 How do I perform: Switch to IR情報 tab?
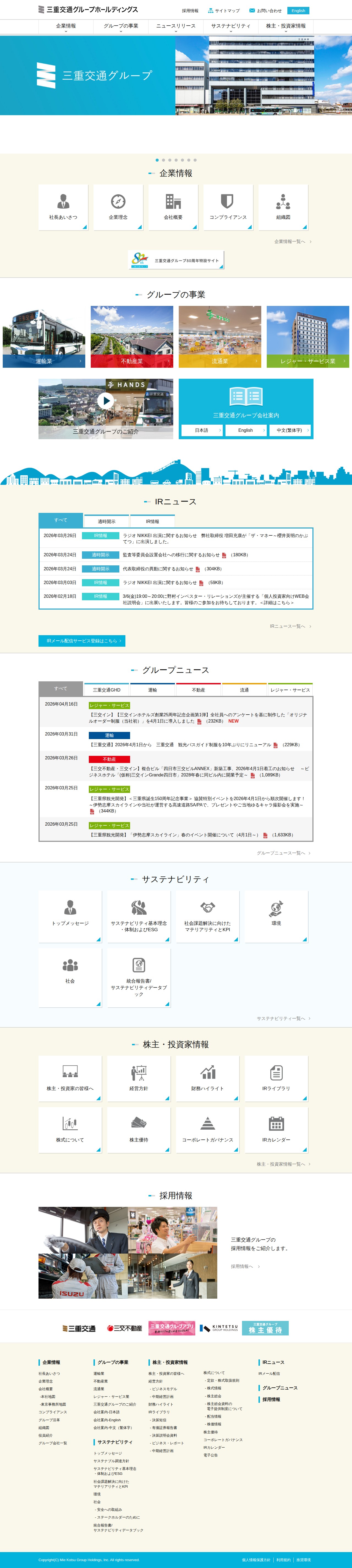coord(152,521)
